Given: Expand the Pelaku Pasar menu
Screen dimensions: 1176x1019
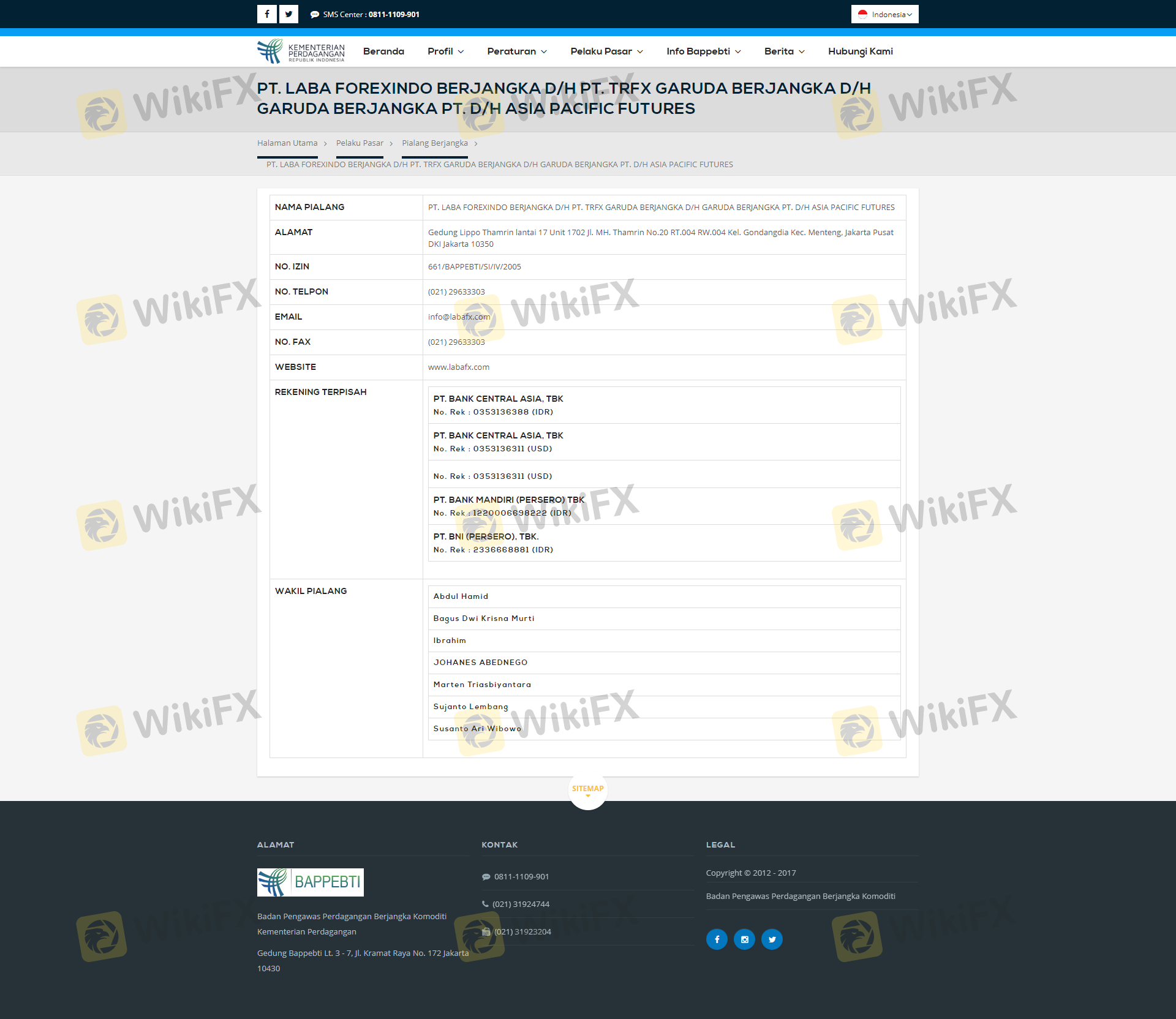Looking at the screenshot, I should pyautogui.click(x=606, y=51).
